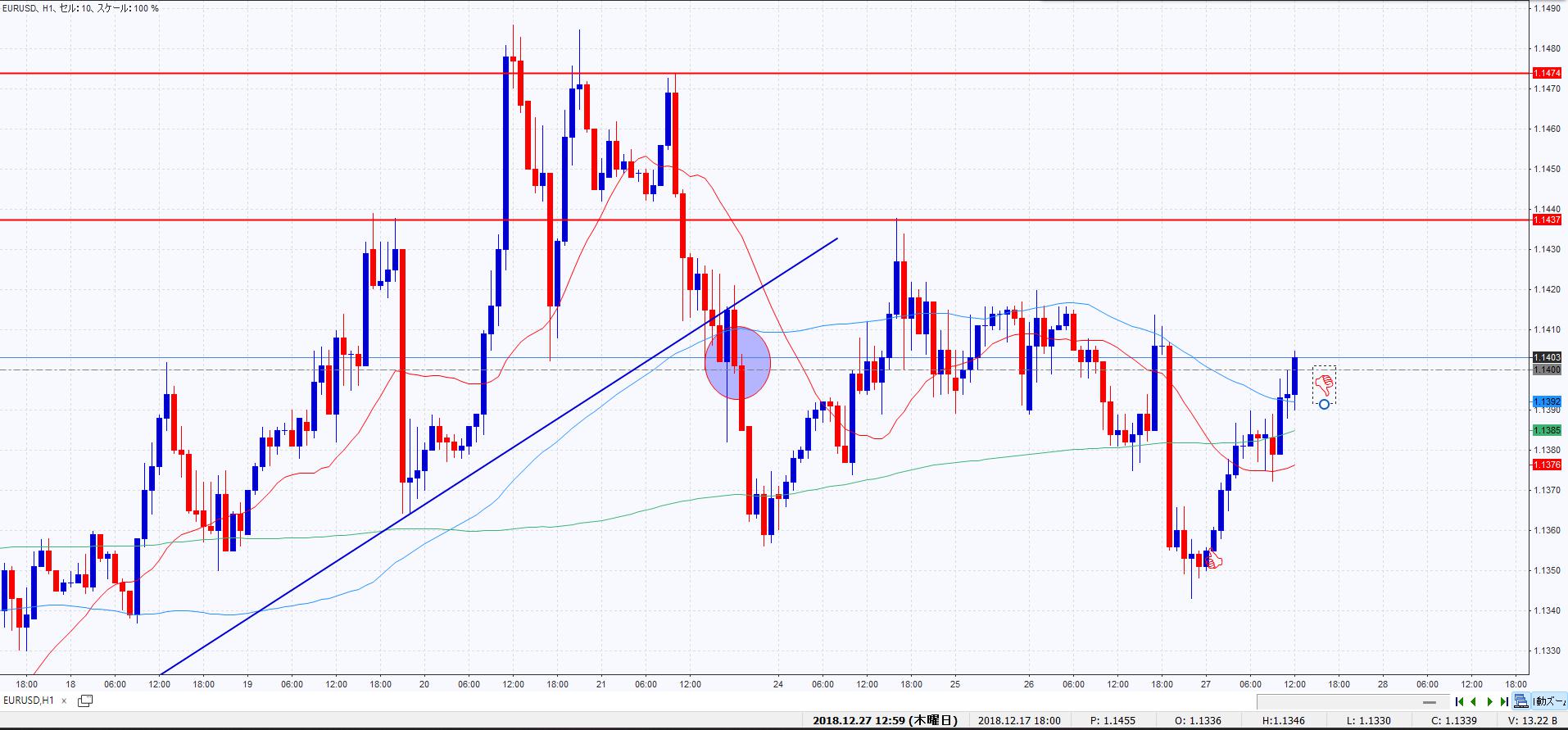
Task: Toggle the auto zoom button
Action: pos(1549,701)
